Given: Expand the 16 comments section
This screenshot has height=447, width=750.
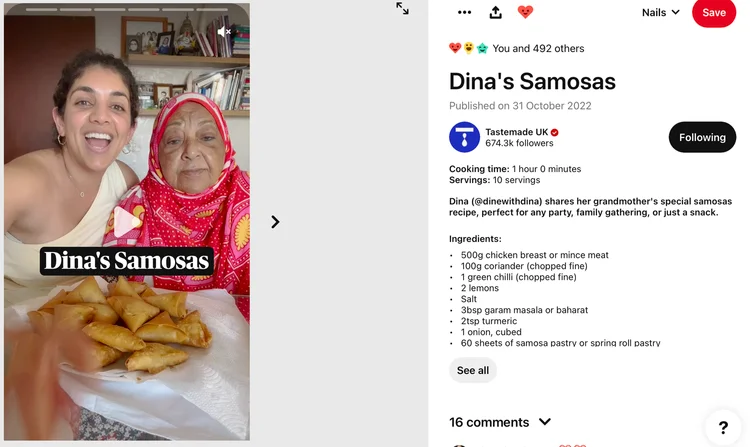Looking at the screenshot, I should [545, 422].
